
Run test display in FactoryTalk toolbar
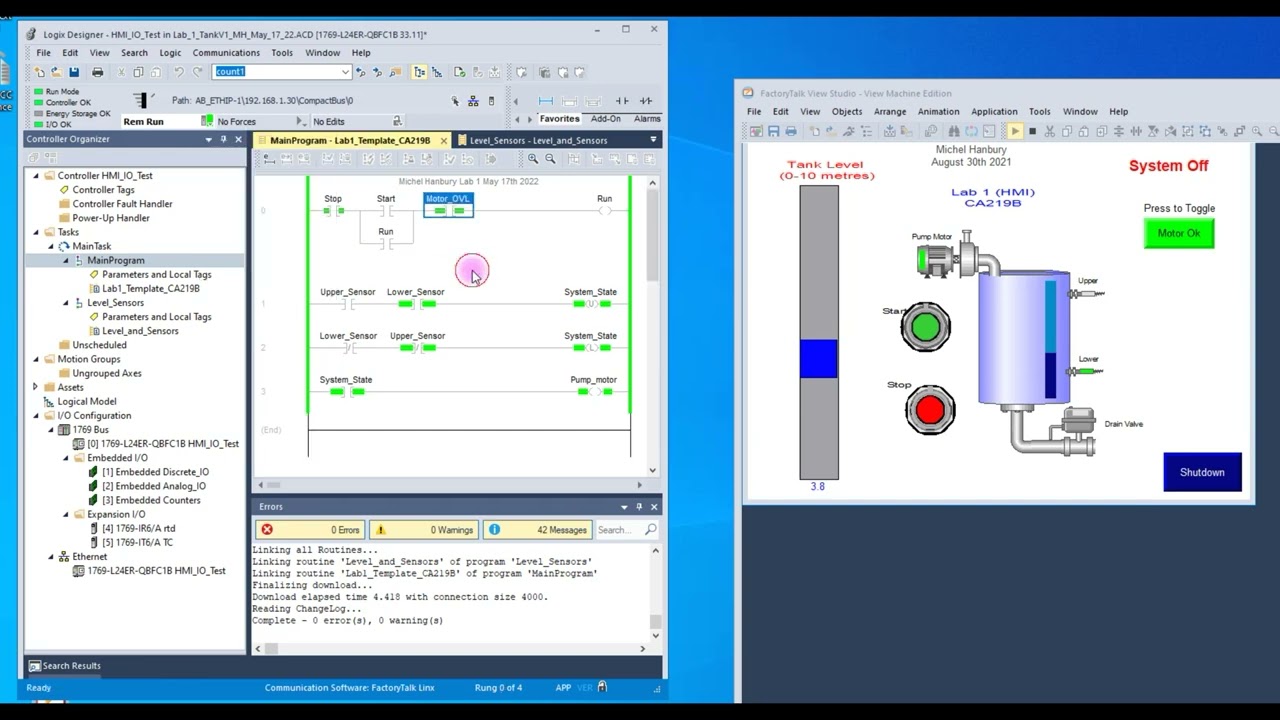pos(1015,131)
